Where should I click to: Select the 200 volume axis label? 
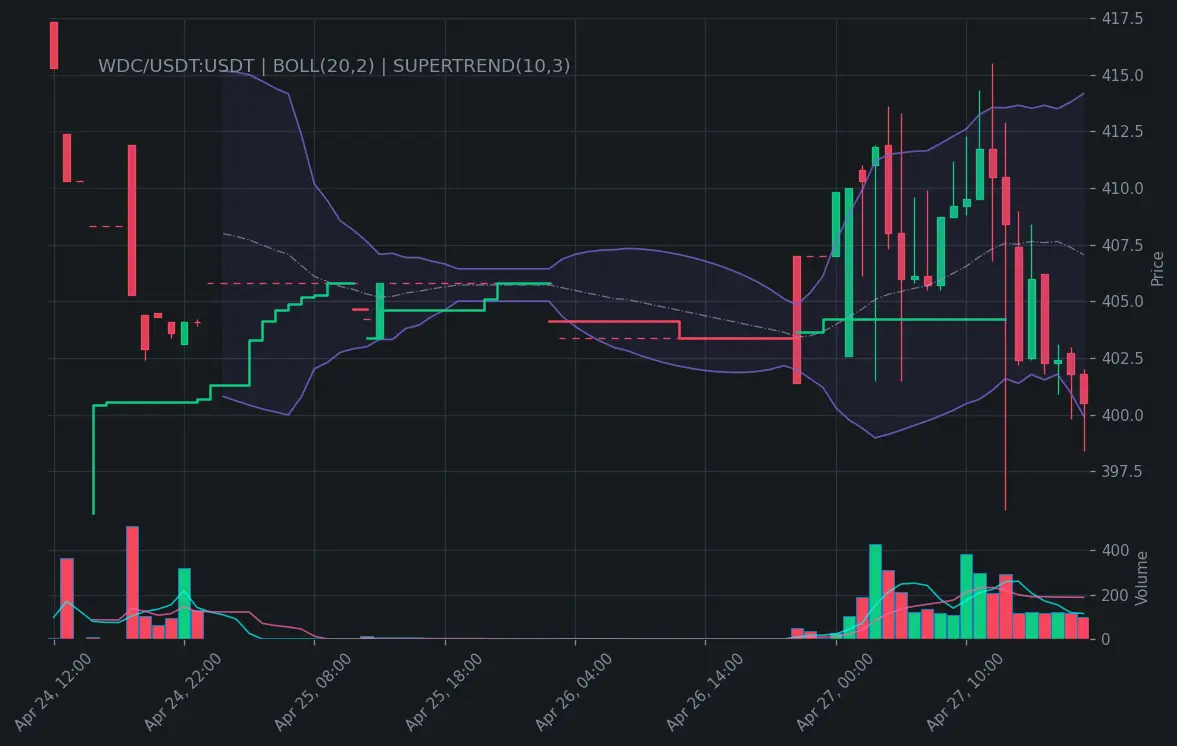[1115, 596]
